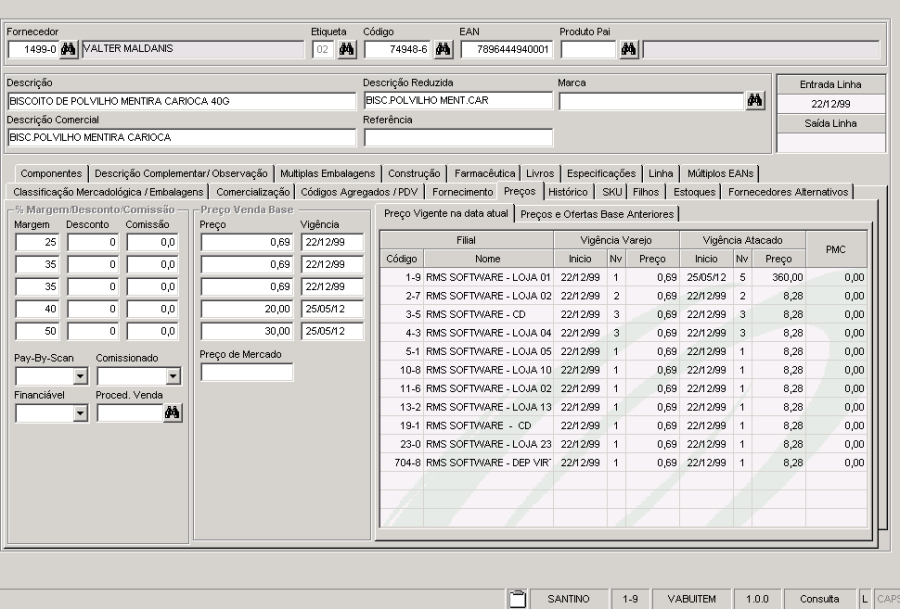The image size is (900, 609).
Task: Open Classificação Mercadológica / Embalagens tab
Action: point(108,192)
